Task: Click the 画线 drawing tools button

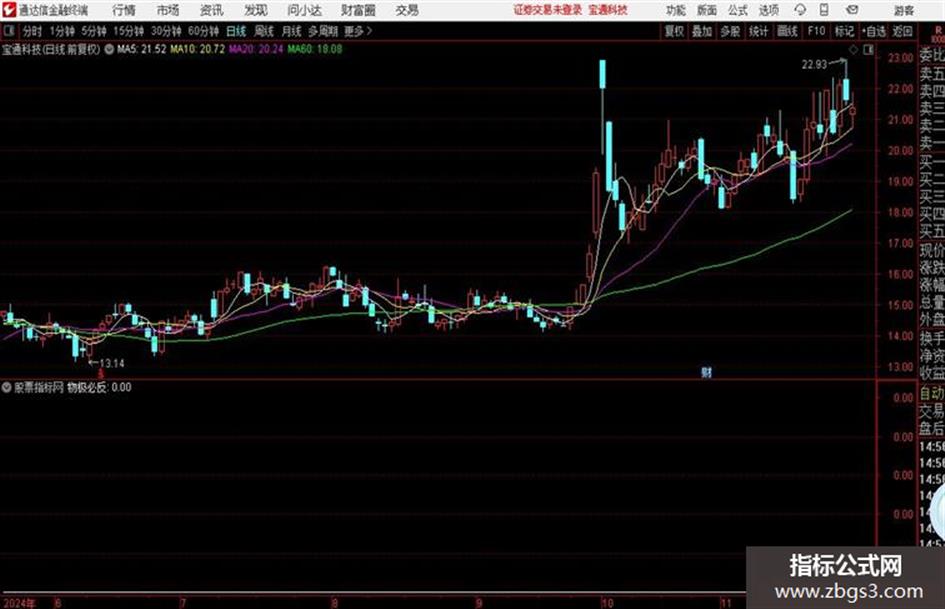Action: [x=788, y=31]
